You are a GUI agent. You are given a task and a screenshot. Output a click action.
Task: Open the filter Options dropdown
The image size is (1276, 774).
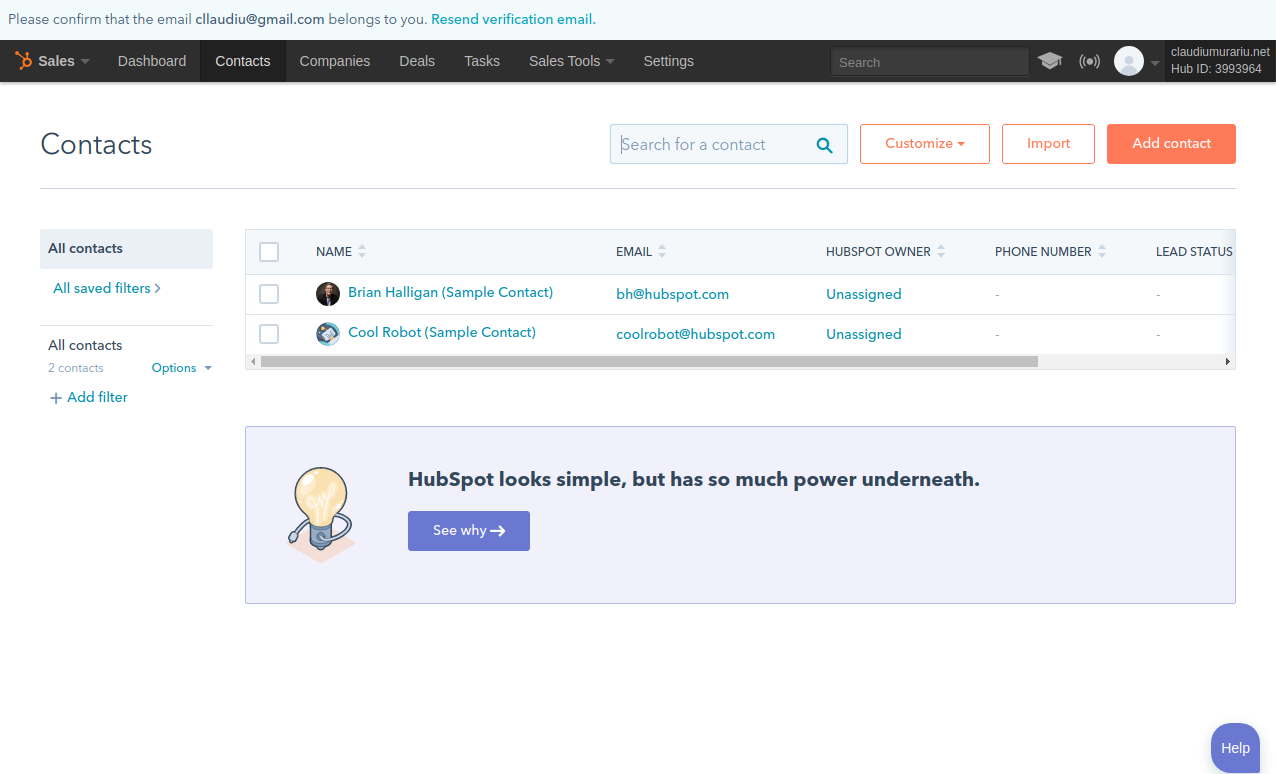pyautogui.click(x=182, y=368)
